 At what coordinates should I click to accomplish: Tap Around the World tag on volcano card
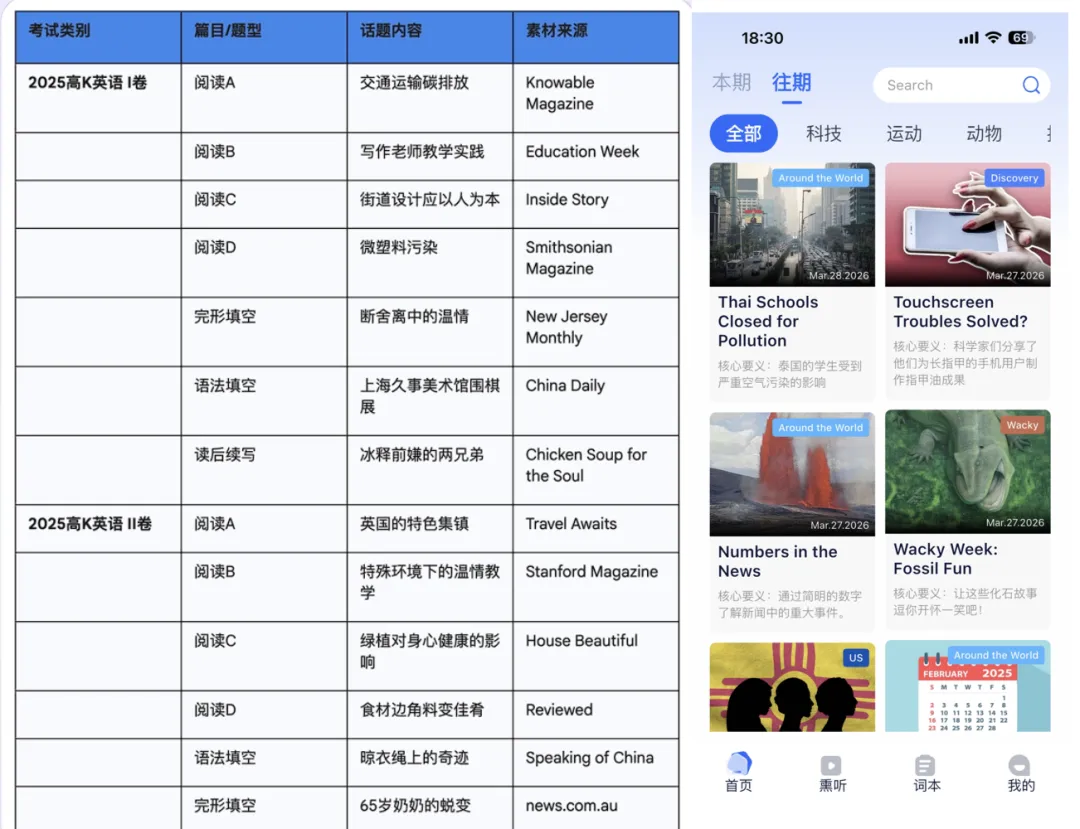[x=820, y=428]
